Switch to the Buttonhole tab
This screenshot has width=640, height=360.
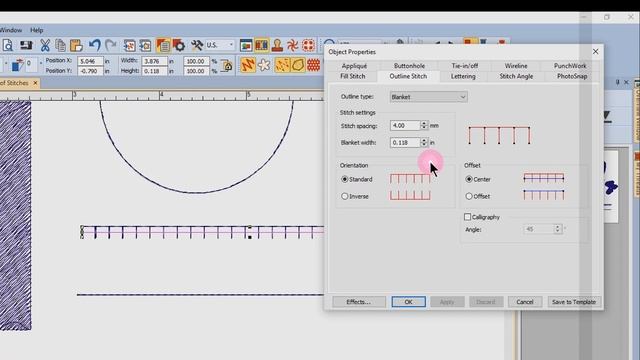pyautogui.click(x=409, y=66)
